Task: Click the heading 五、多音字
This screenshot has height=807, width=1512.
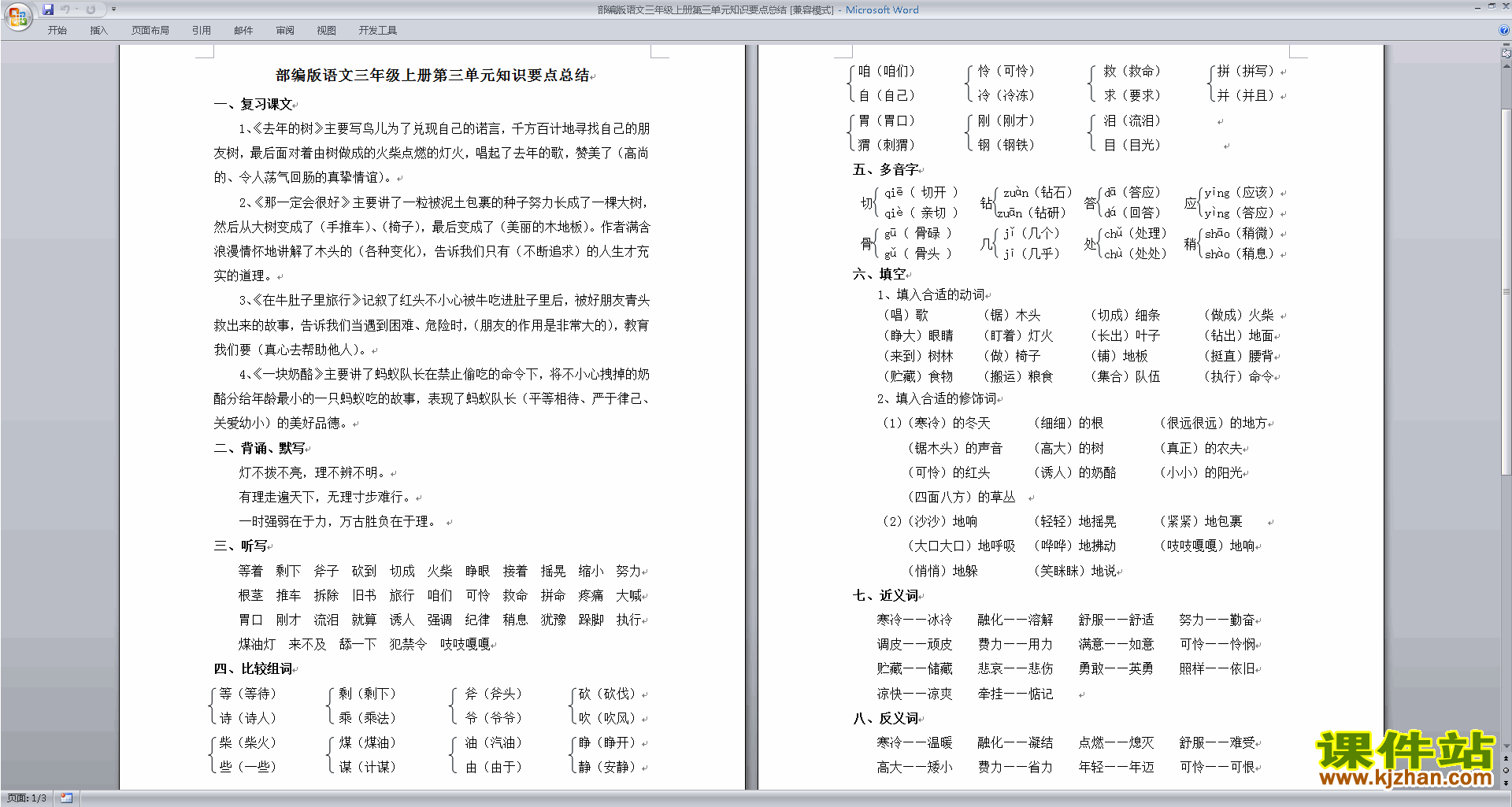Action: coord(886,169)
